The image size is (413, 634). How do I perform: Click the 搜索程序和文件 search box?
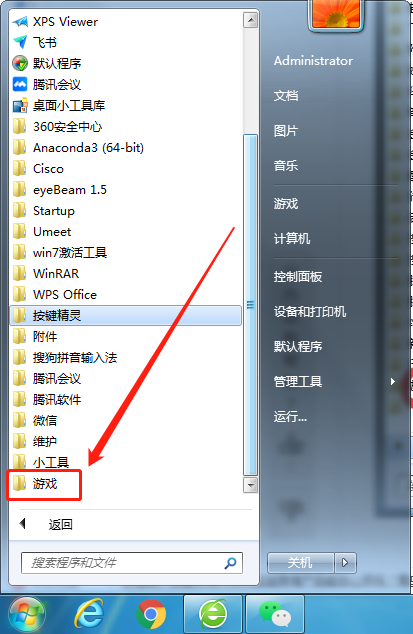click(132, 563)
